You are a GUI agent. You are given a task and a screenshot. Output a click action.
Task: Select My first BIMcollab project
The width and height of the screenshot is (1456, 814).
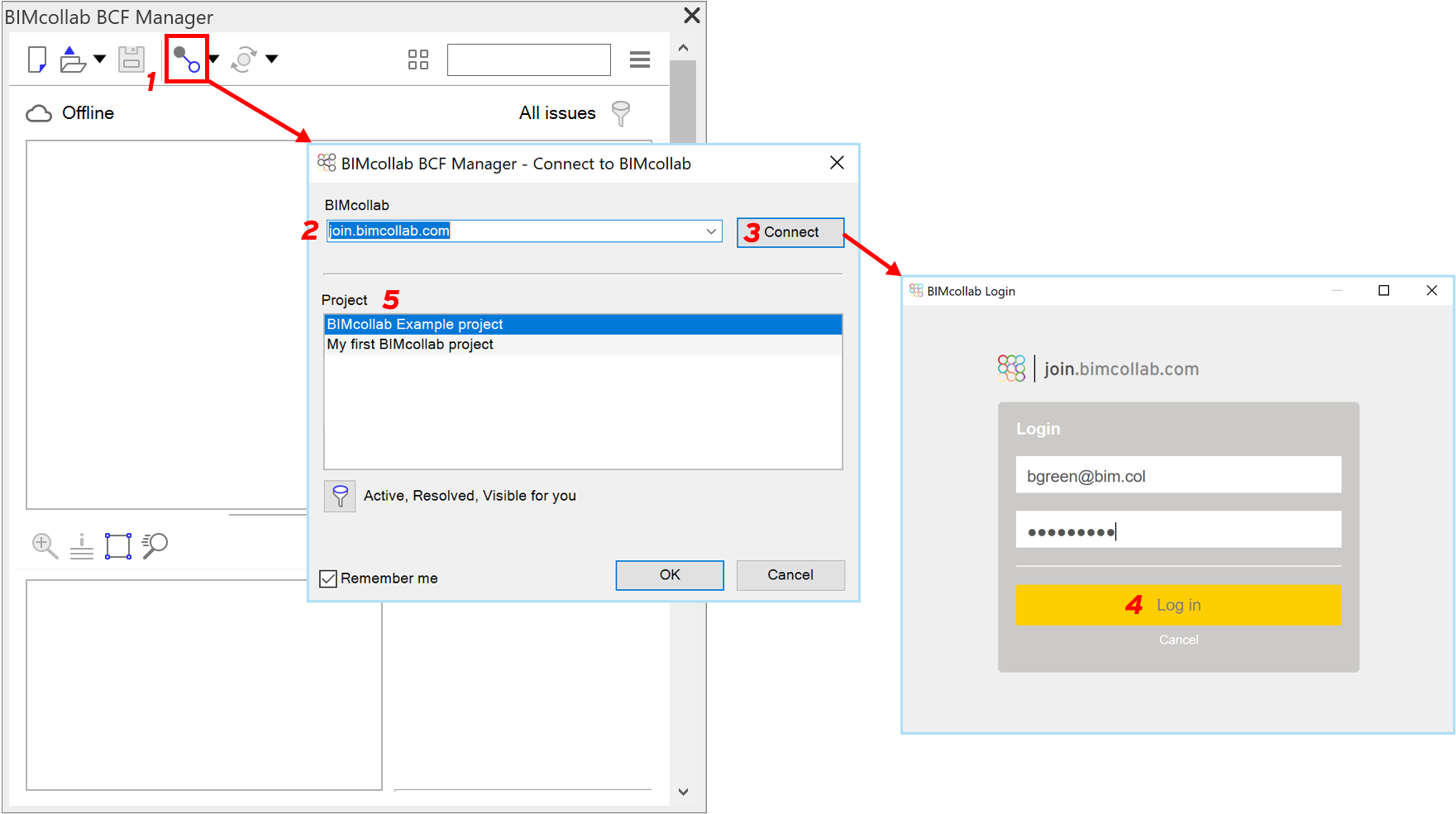point(583,344)
